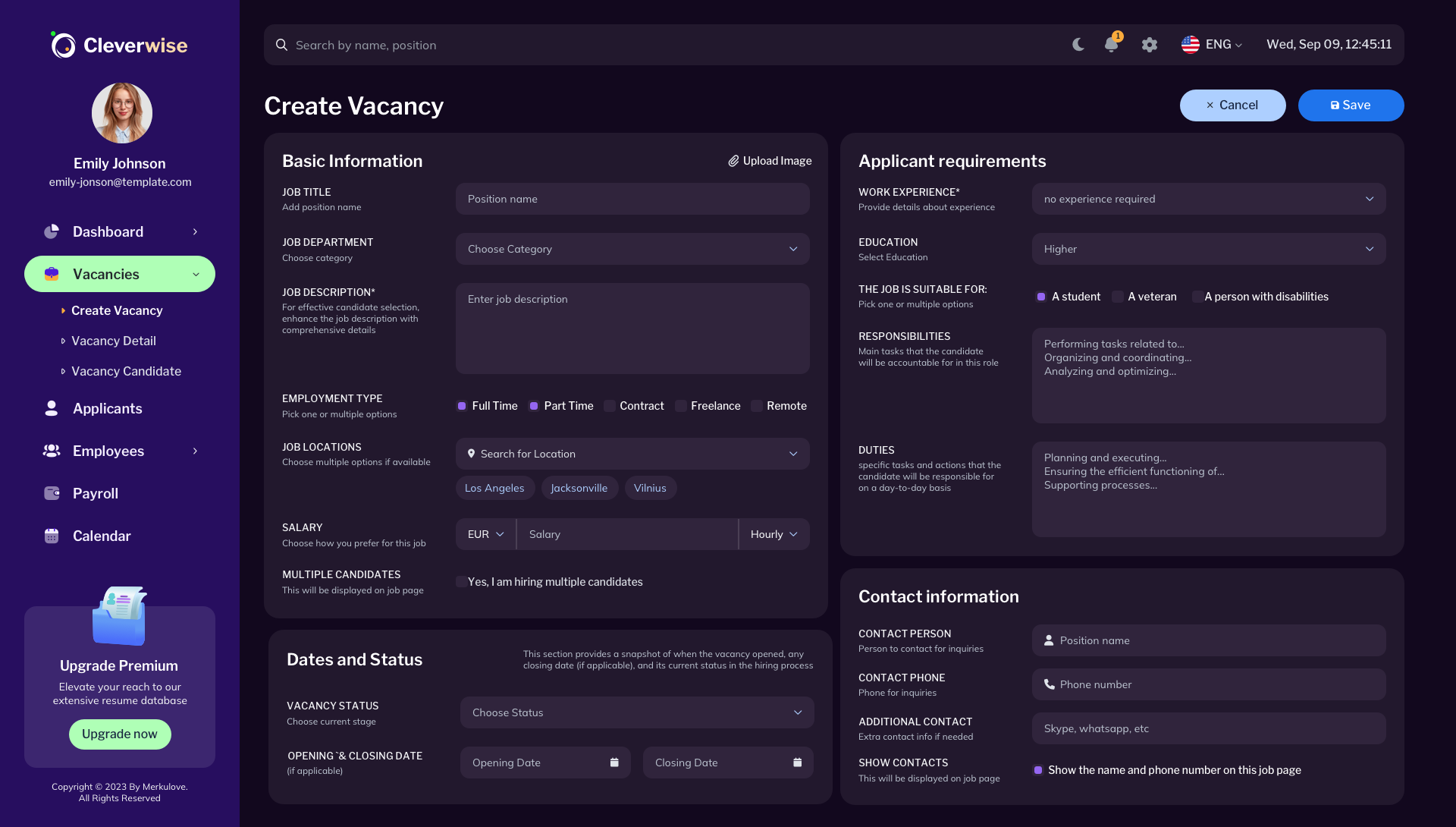Click the Save button
Image resolution: width=1456 pixels, height=827 pixels.
(1351, 105)
